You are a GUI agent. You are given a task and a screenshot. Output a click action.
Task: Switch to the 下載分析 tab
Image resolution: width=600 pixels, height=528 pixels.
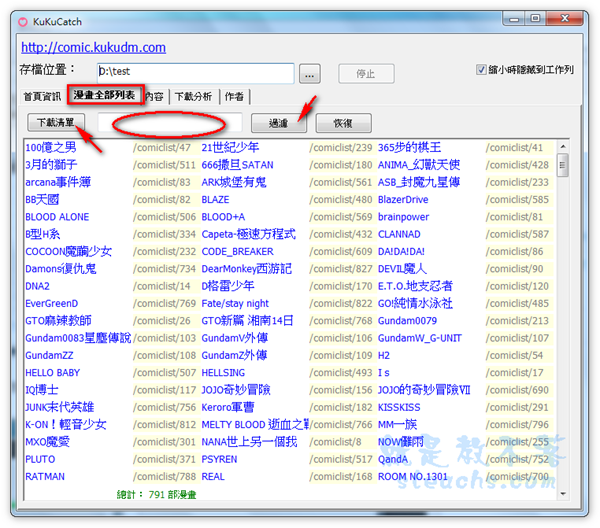coord(193,96)
